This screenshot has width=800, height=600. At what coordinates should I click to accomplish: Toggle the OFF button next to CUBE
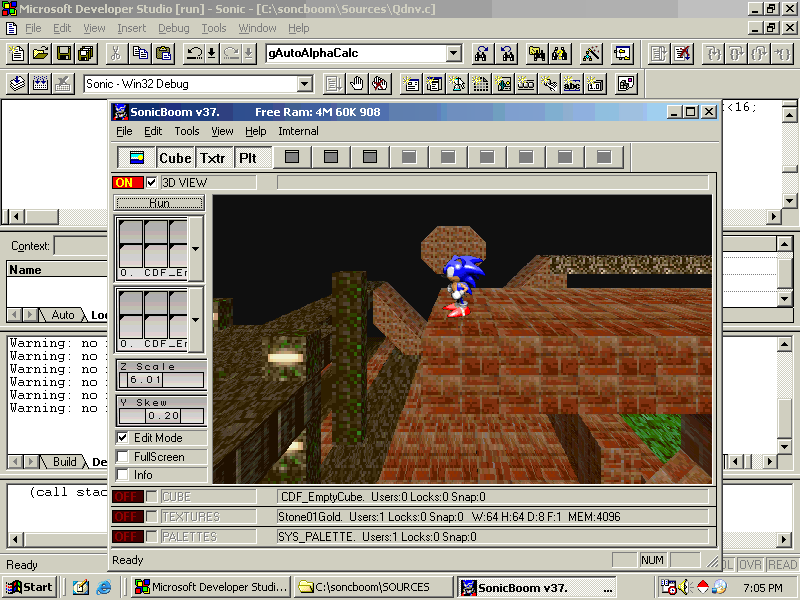point(128,496)
